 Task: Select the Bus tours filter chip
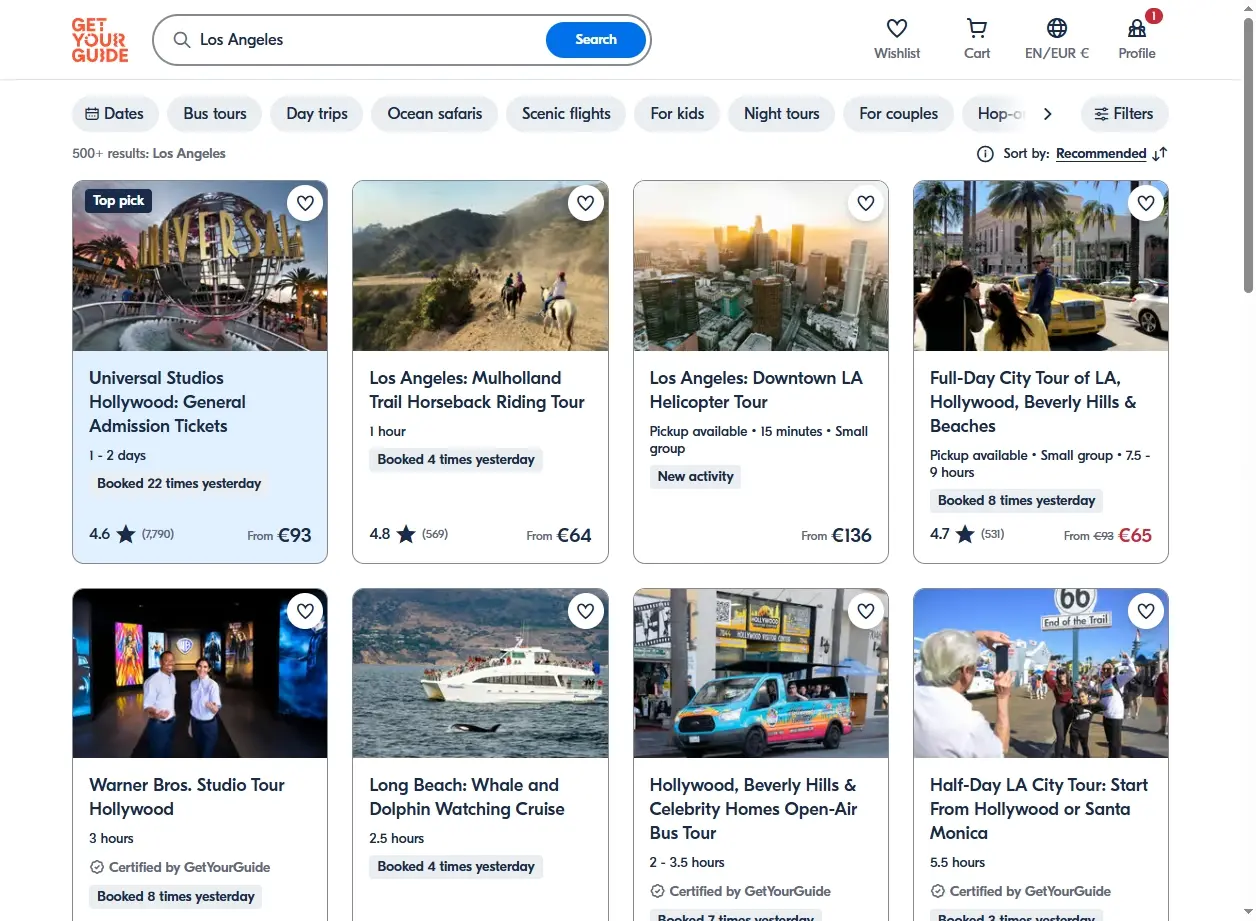point(215,114)
